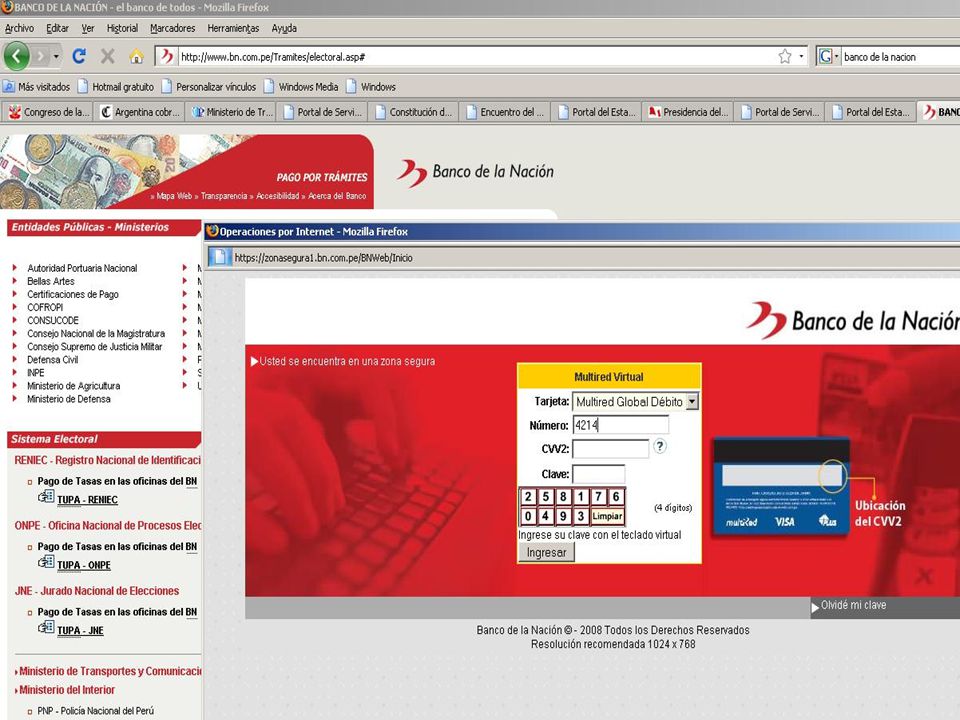Screen dimensions: 960x720
Task: Click virtual keypad digit 1
Action: (x=581, y=497)
